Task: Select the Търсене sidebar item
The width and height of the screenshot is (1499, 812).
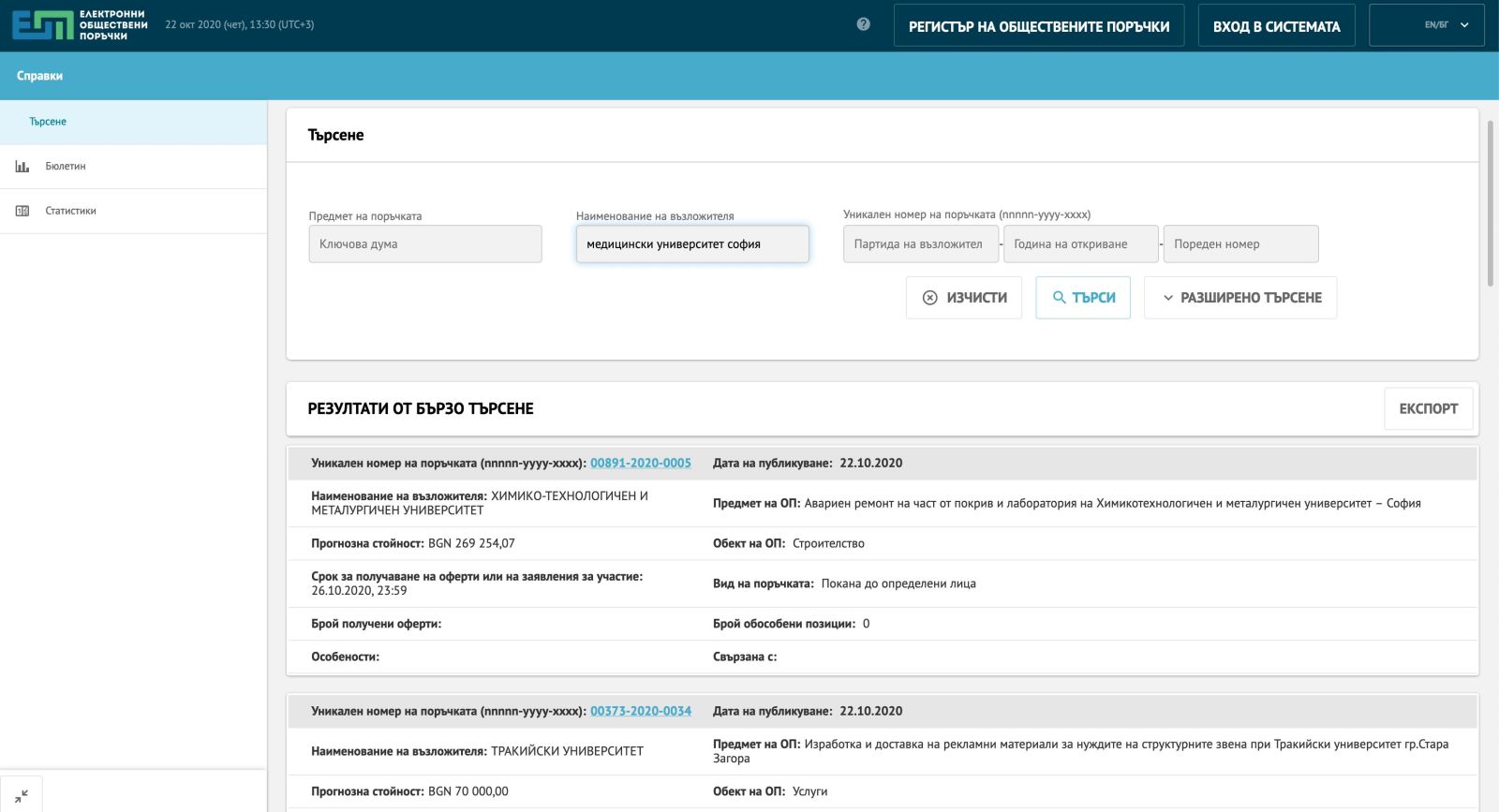Action: pos(134,122)
